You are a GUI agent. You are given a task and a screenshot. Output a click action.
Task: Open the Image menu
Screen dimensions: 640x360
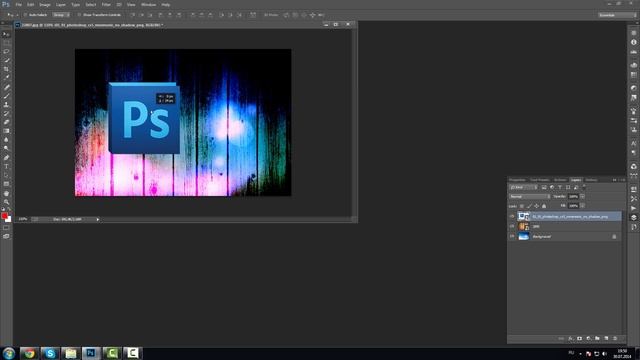coord(44,4)
